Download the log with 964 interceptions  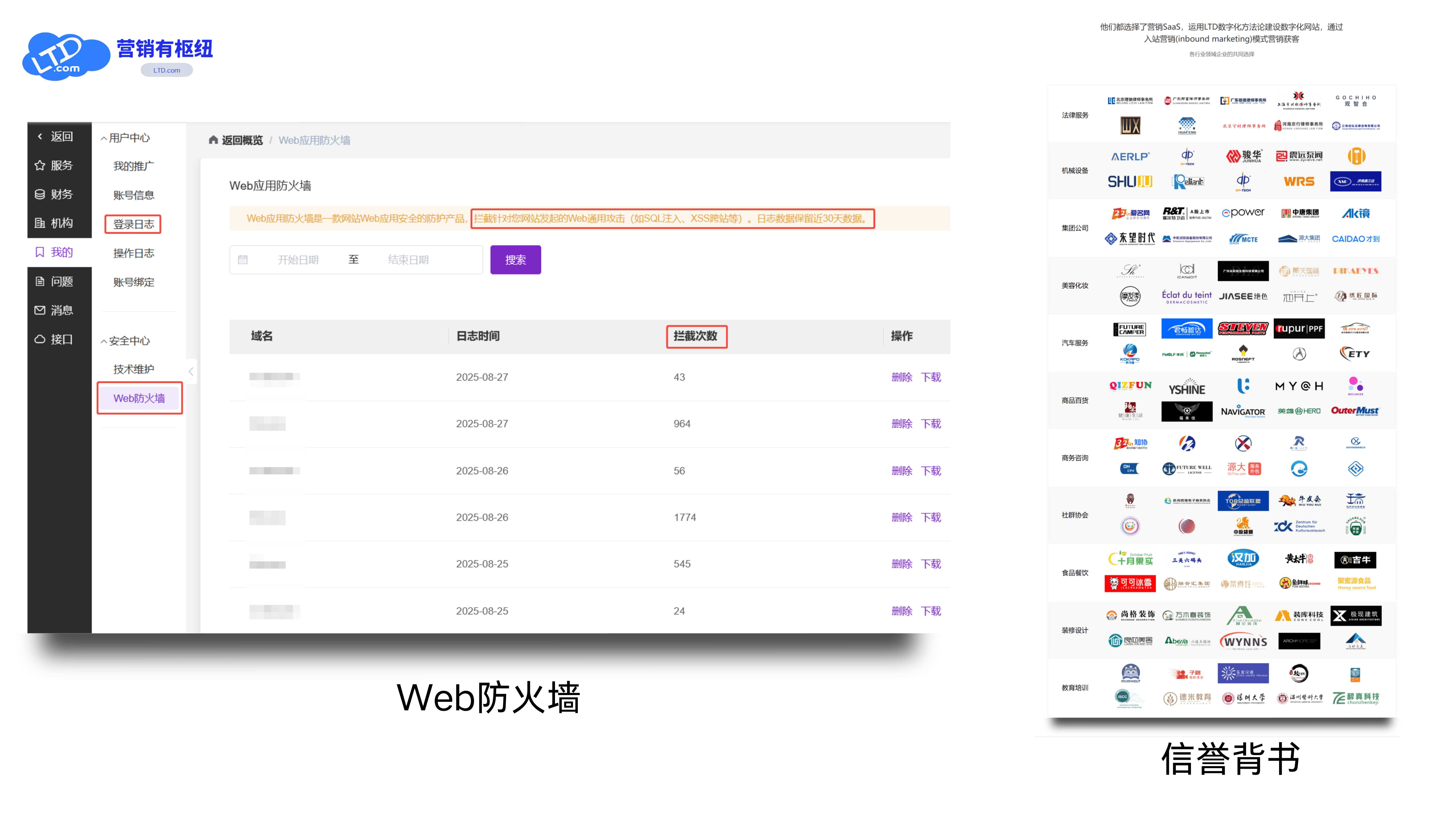point(931,423)
